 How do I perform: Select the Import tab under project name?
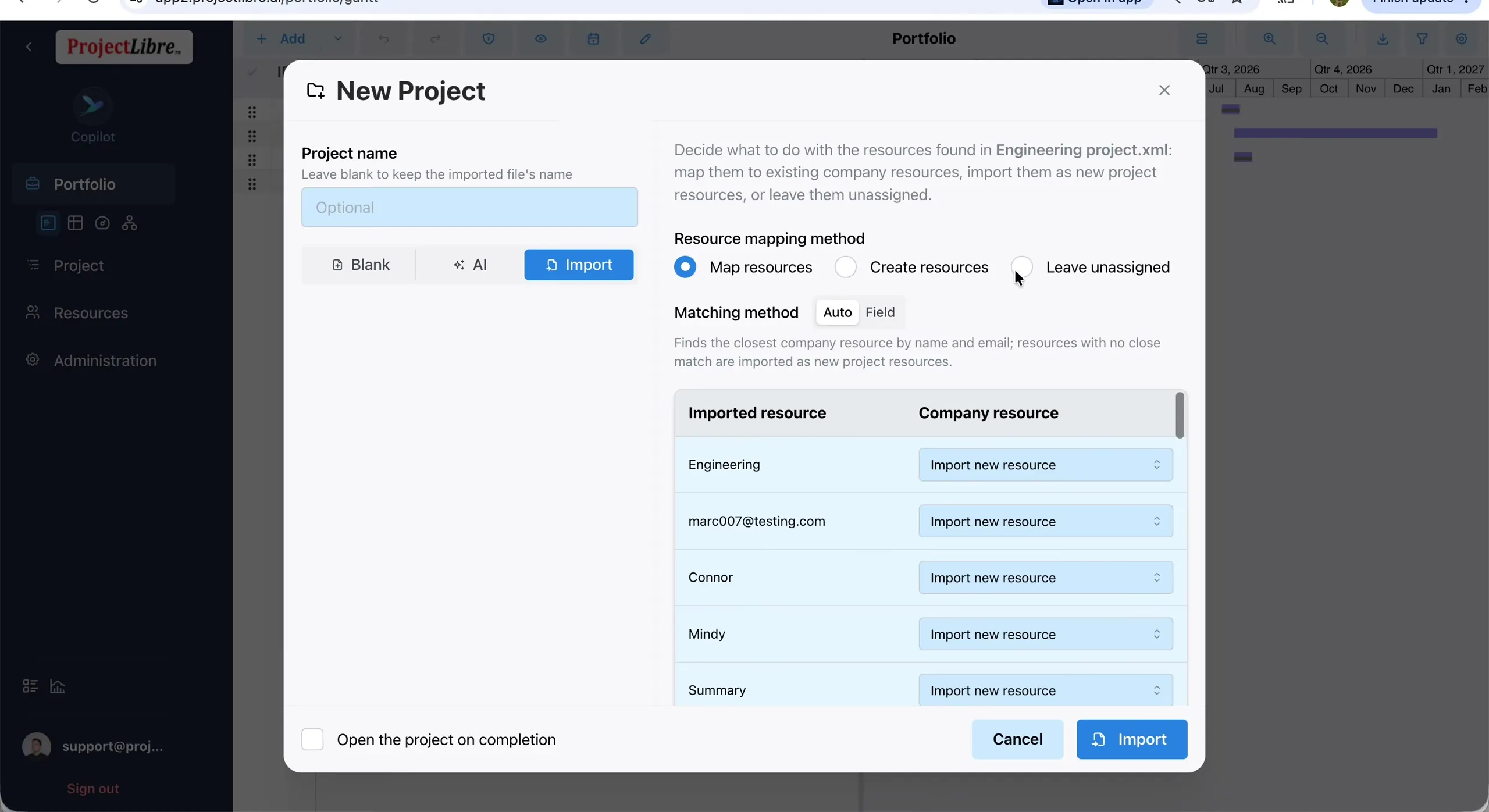pyautogui.click(x=579, y=265)
